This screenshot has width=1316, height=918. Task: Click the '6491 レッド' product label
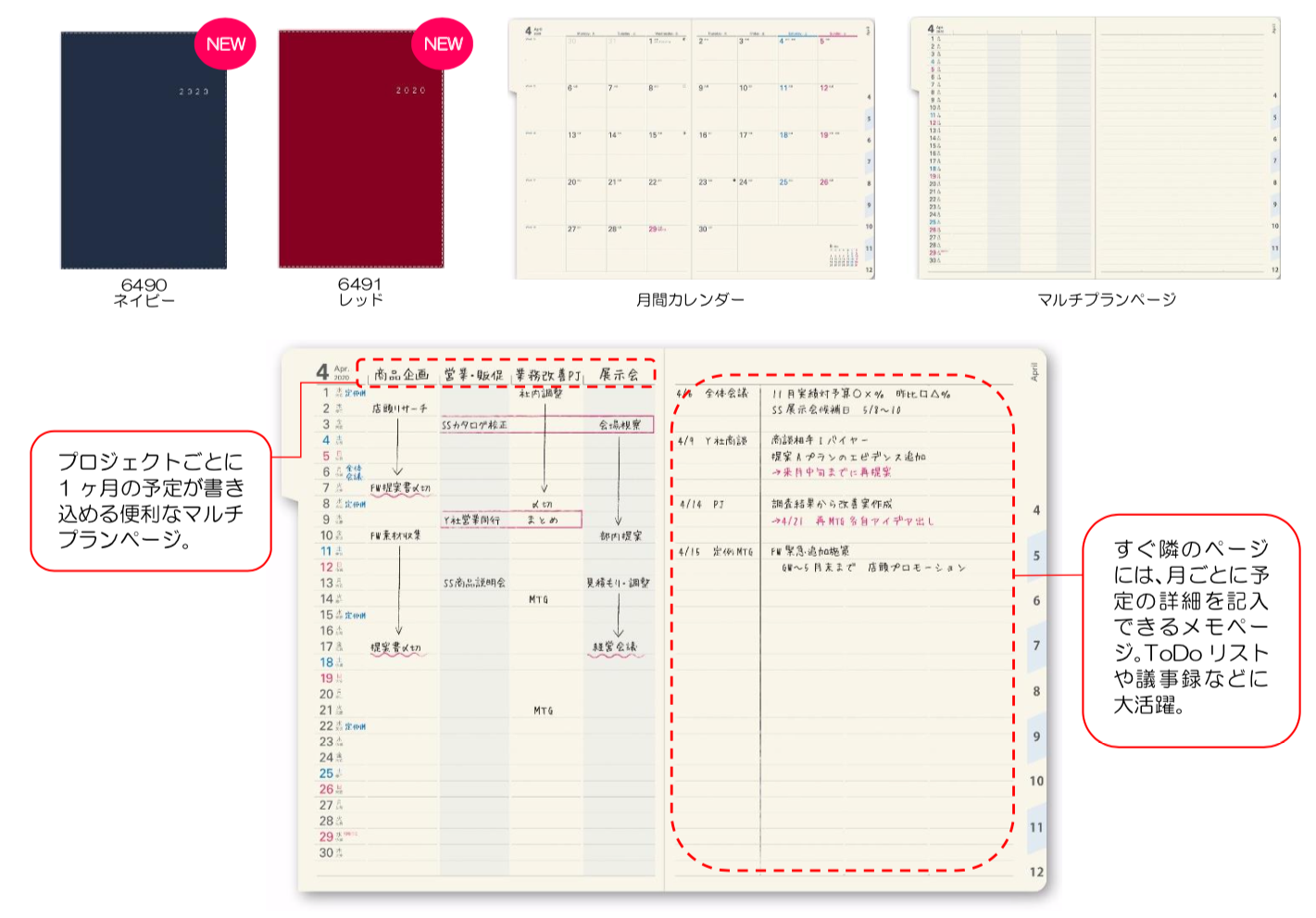360,291
